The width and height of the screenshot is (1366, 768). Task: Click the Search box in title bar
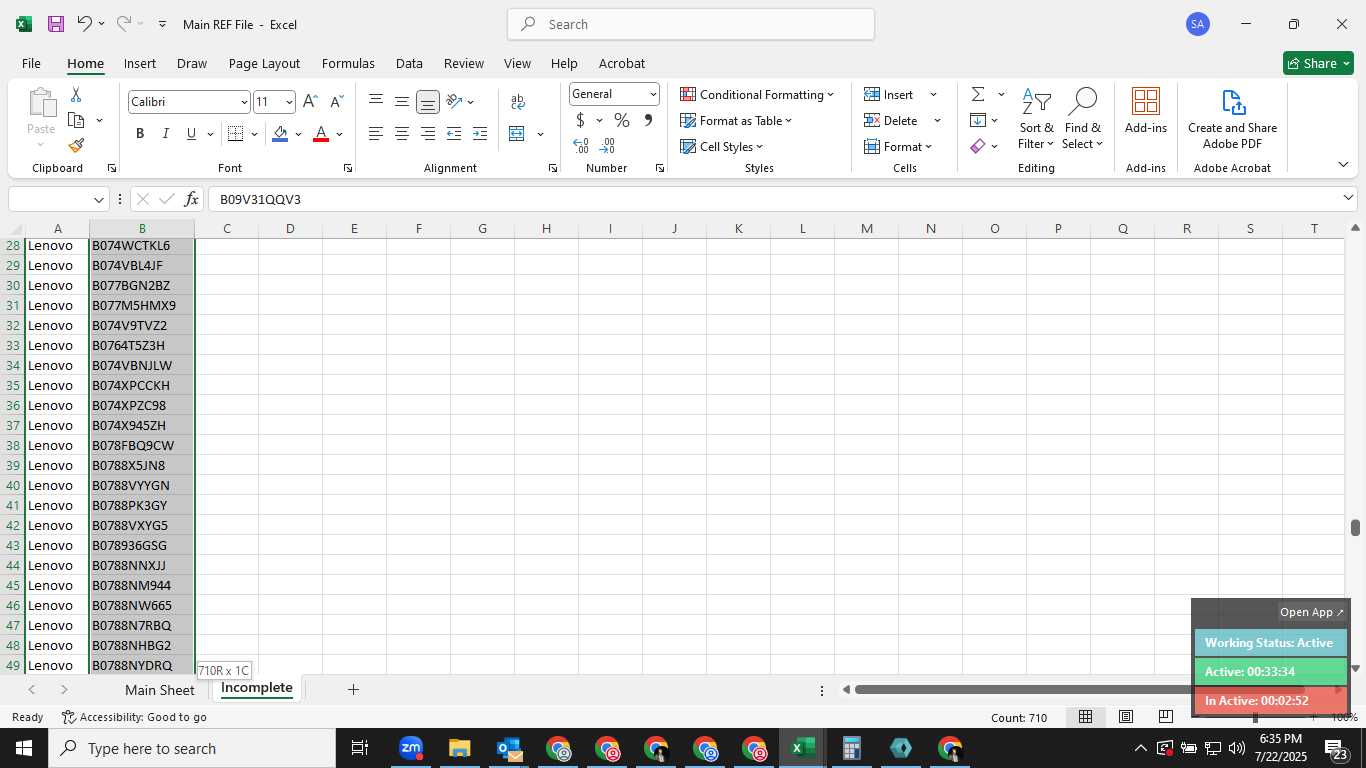(x=691, y=24)
